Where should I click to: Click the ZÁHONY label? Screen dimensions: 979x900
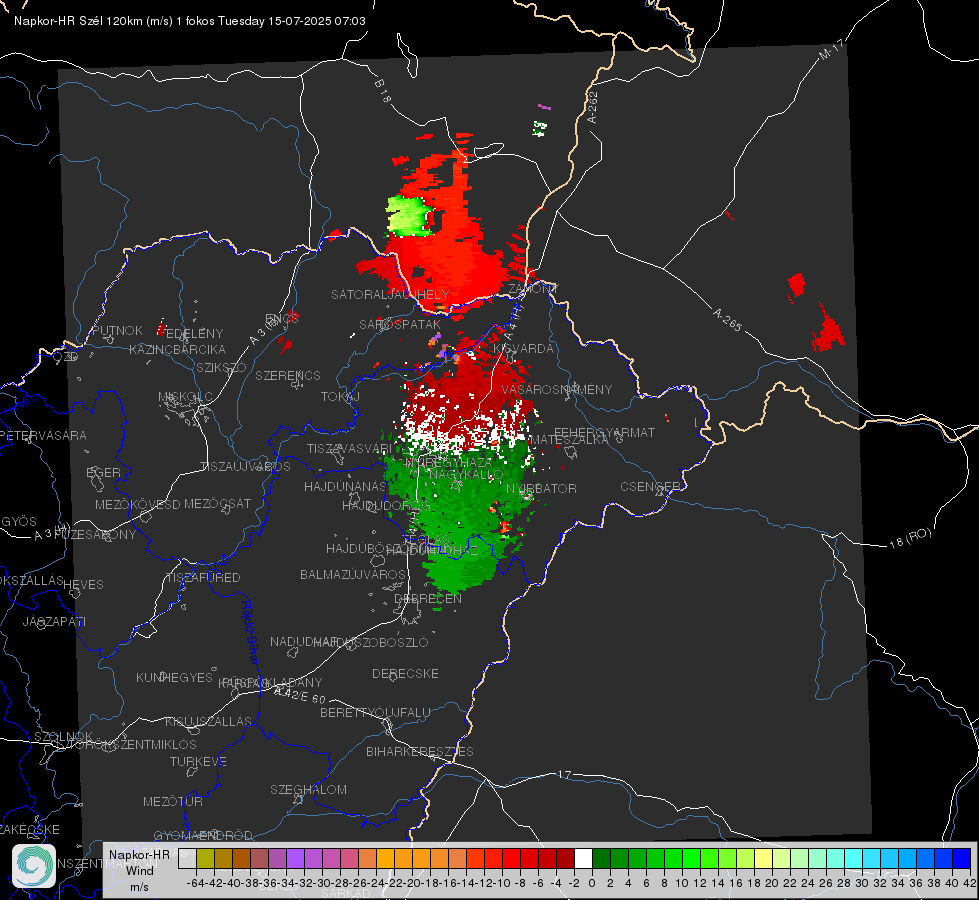coord(532,289)
